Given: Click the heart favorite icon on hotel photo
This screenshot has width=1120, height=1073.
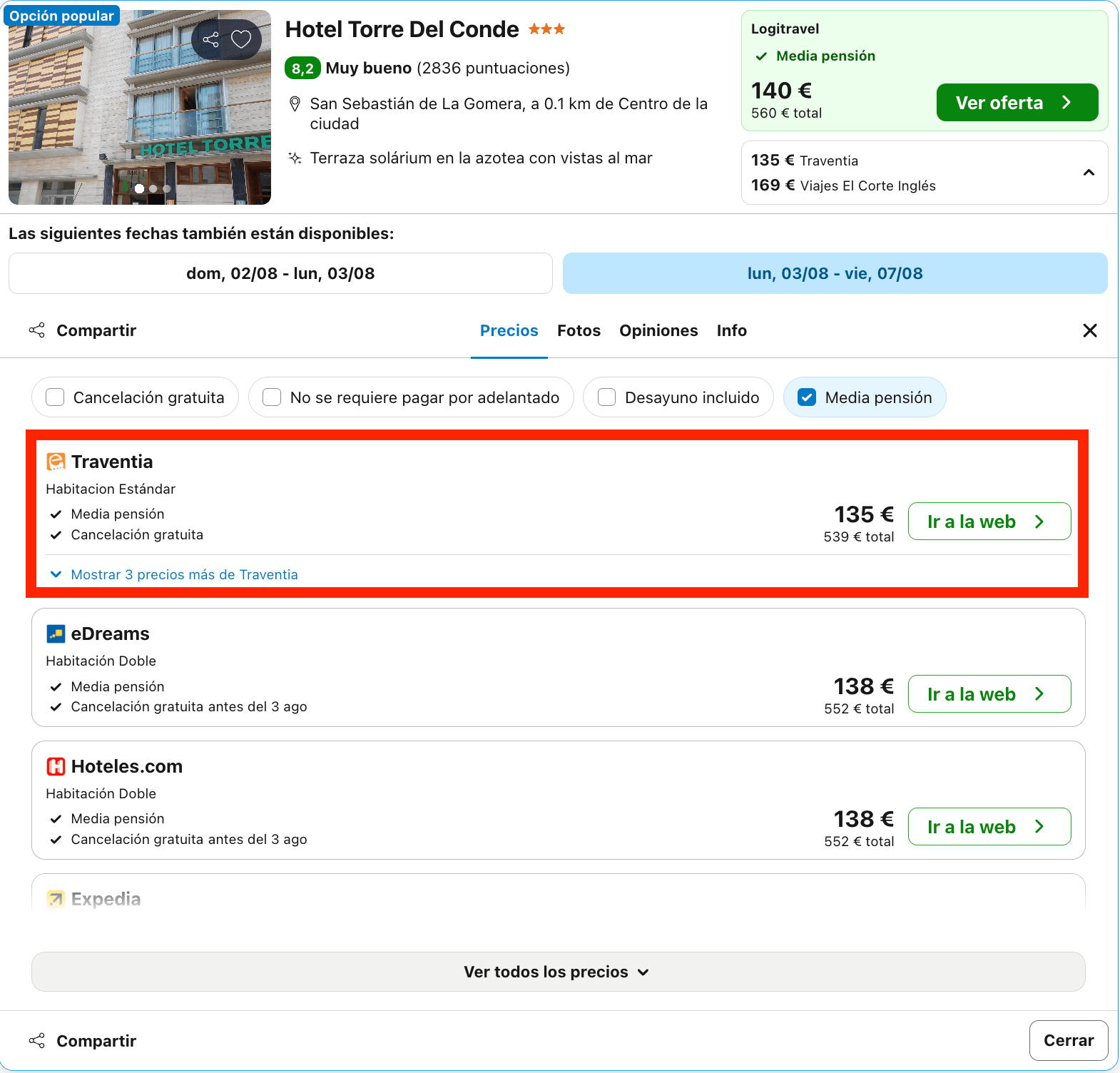Looking at the screenshot, I should (x=241, y=39).
